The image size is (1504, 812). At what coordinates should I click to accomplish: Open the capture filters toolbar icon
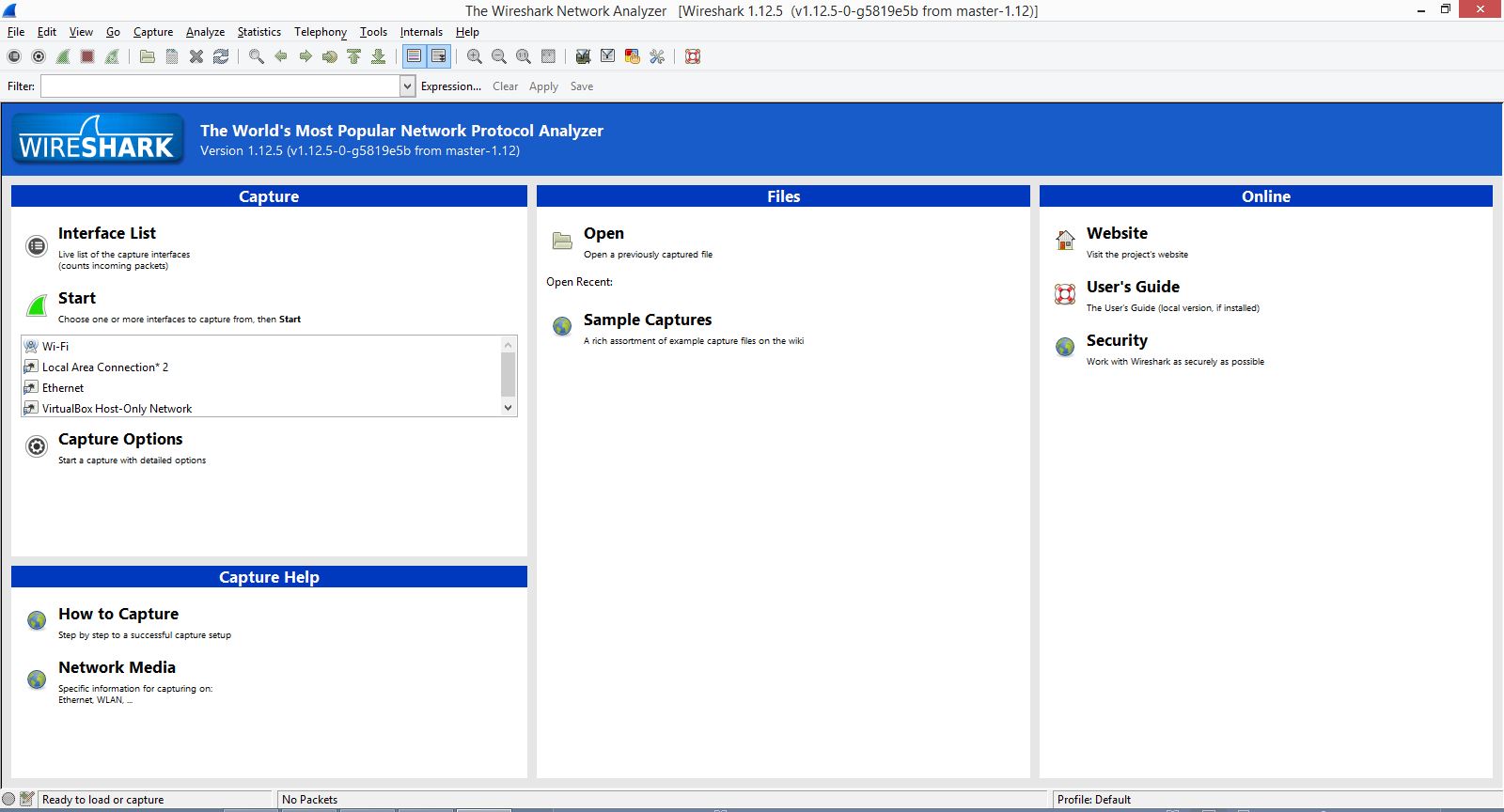point(584,56)
